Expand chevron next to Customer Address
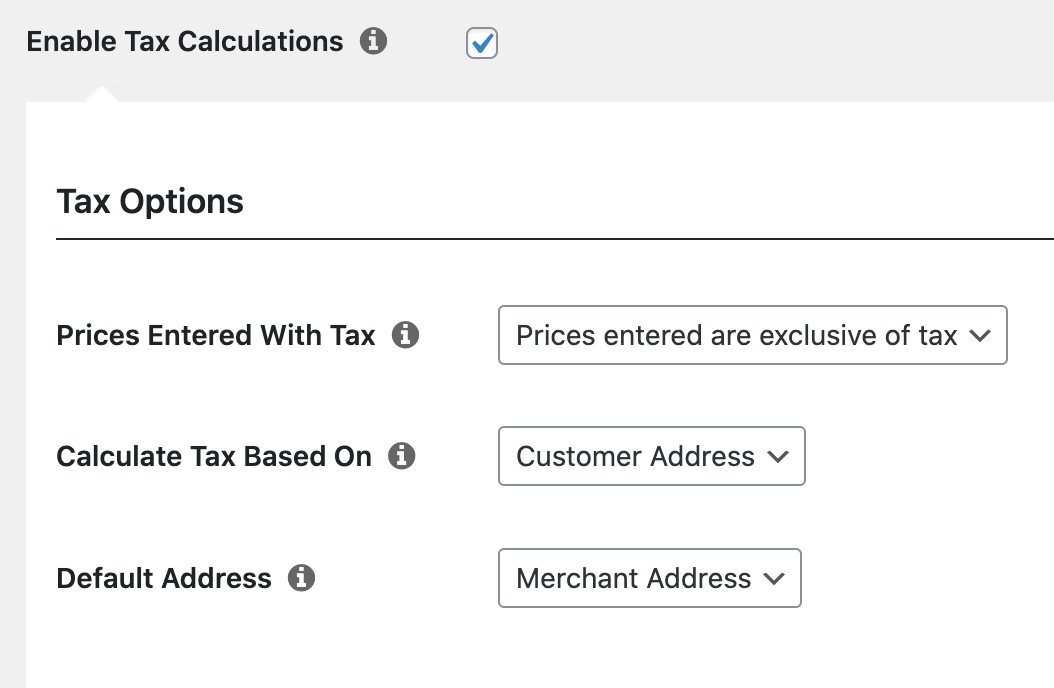This screenshot has height=688, width=1054. pyautogui.click(x=778, y=457)
